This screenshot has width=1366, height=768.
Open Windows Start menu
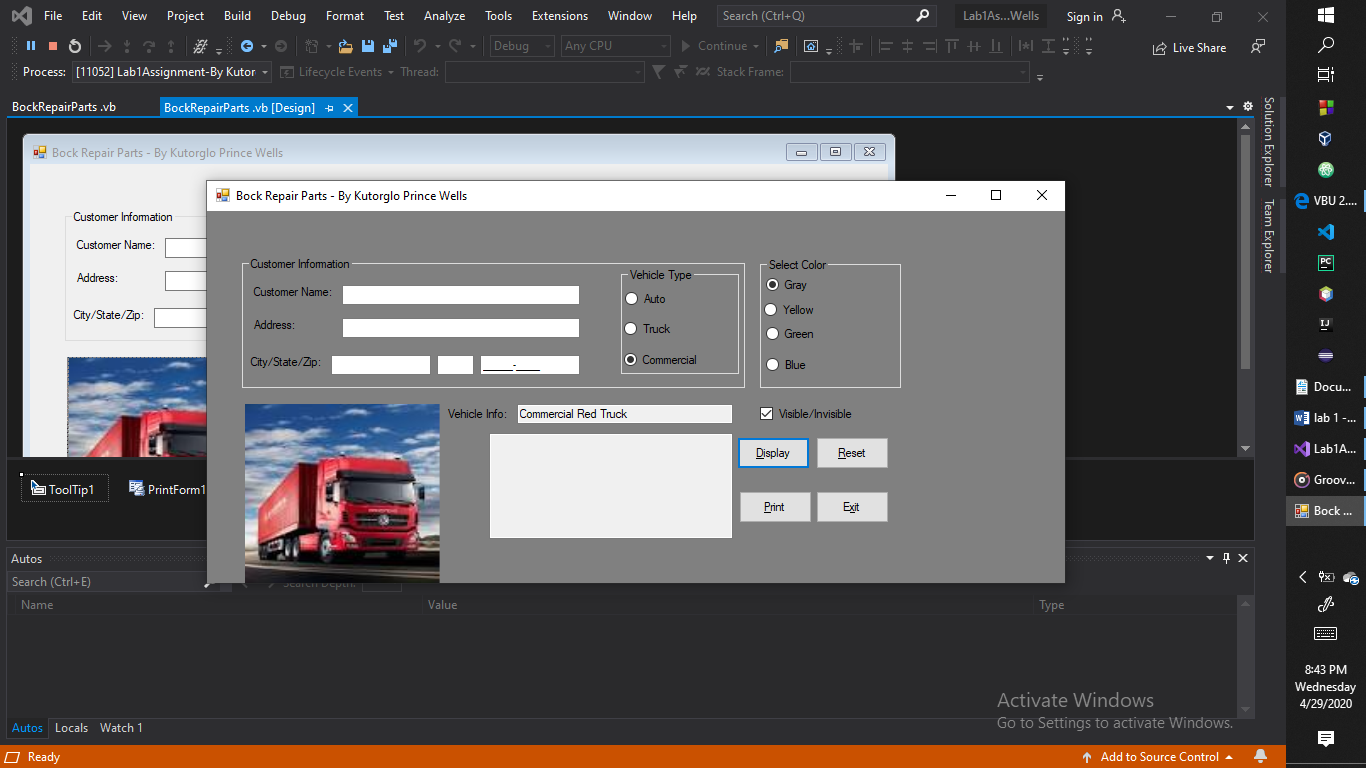1326,15
